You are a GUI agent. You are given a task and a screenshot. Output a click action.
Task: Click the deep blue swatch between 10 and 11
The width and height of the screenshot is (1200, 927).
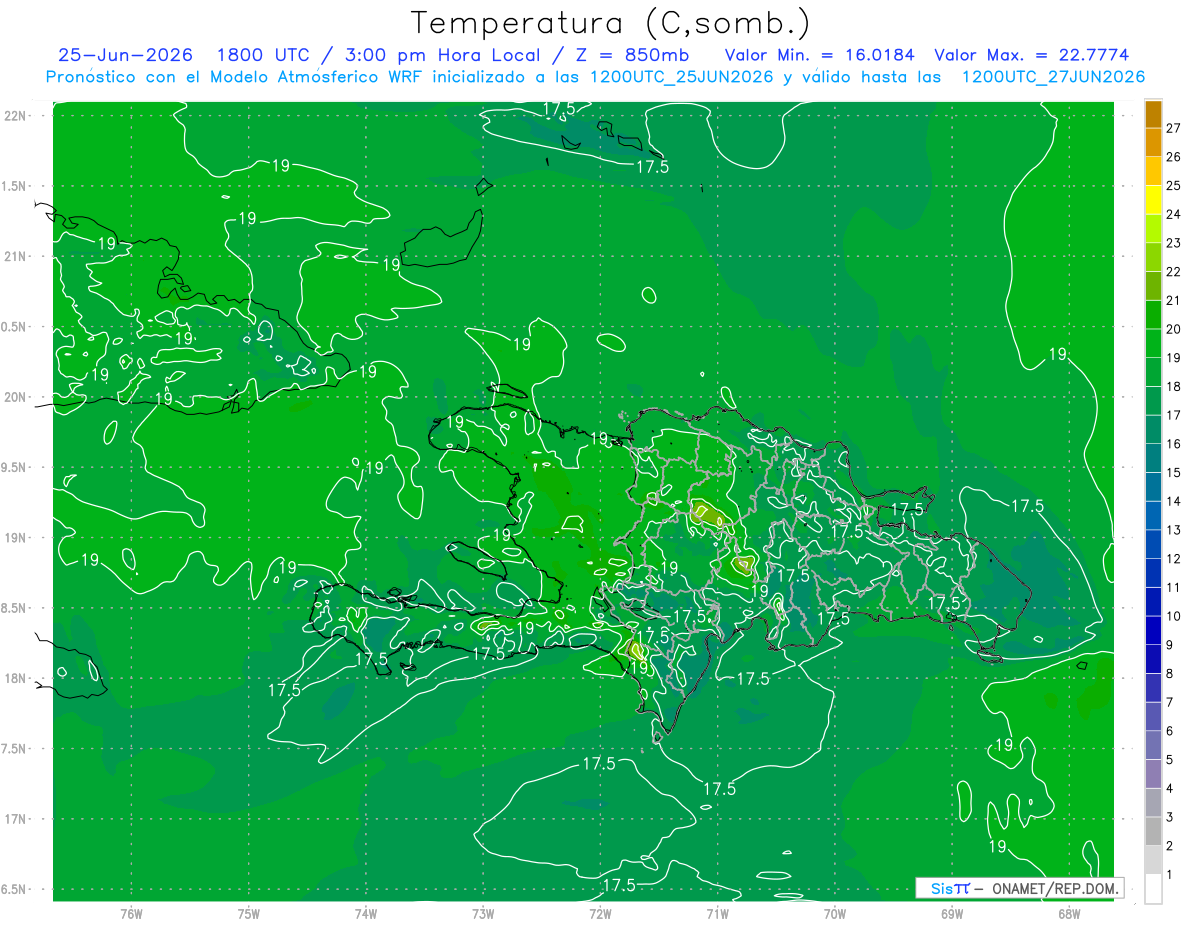[x=1153, y=602]
